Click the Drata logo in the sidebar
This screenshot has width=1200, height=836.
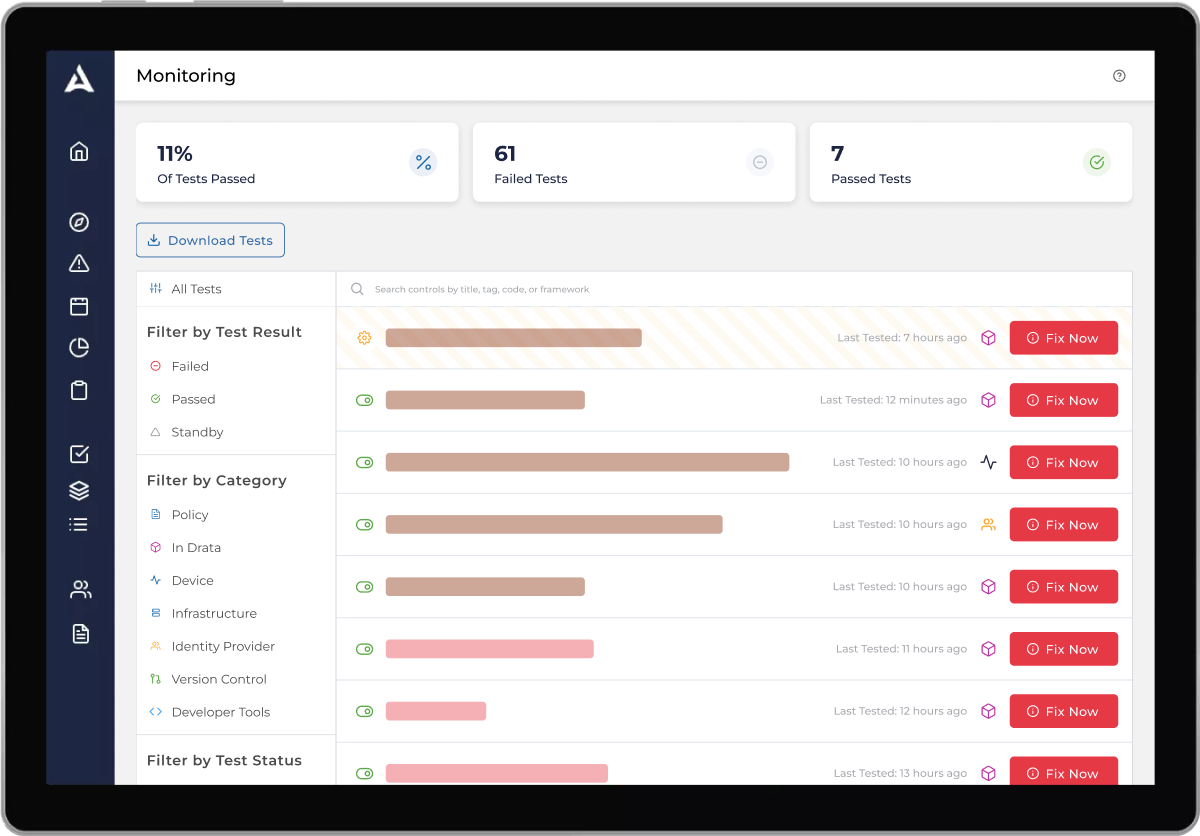[79, 78]
